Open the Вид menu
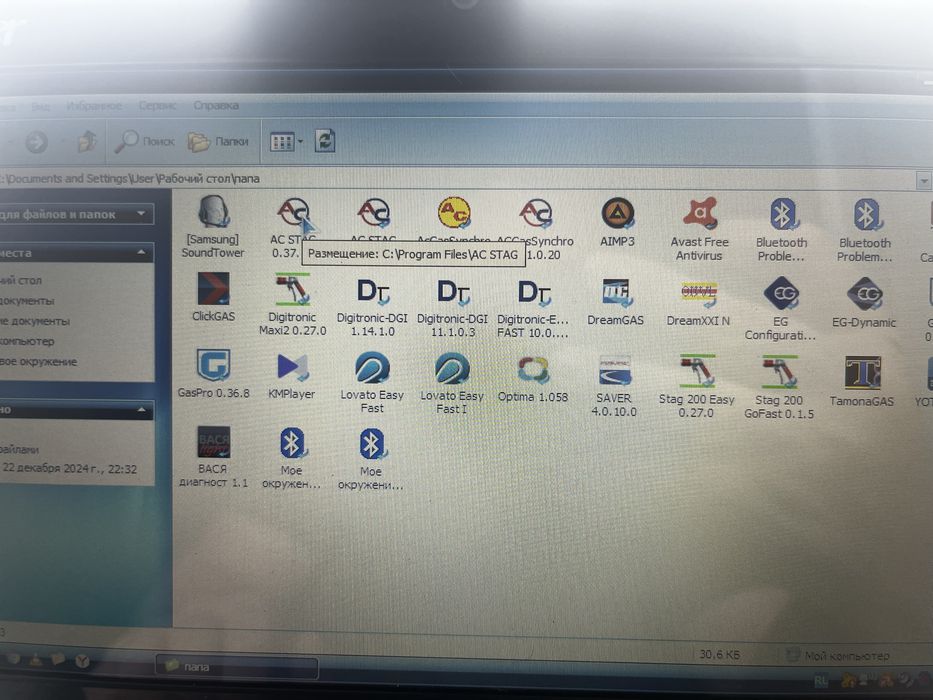This screenshot has width=933, height=700. 40,107
